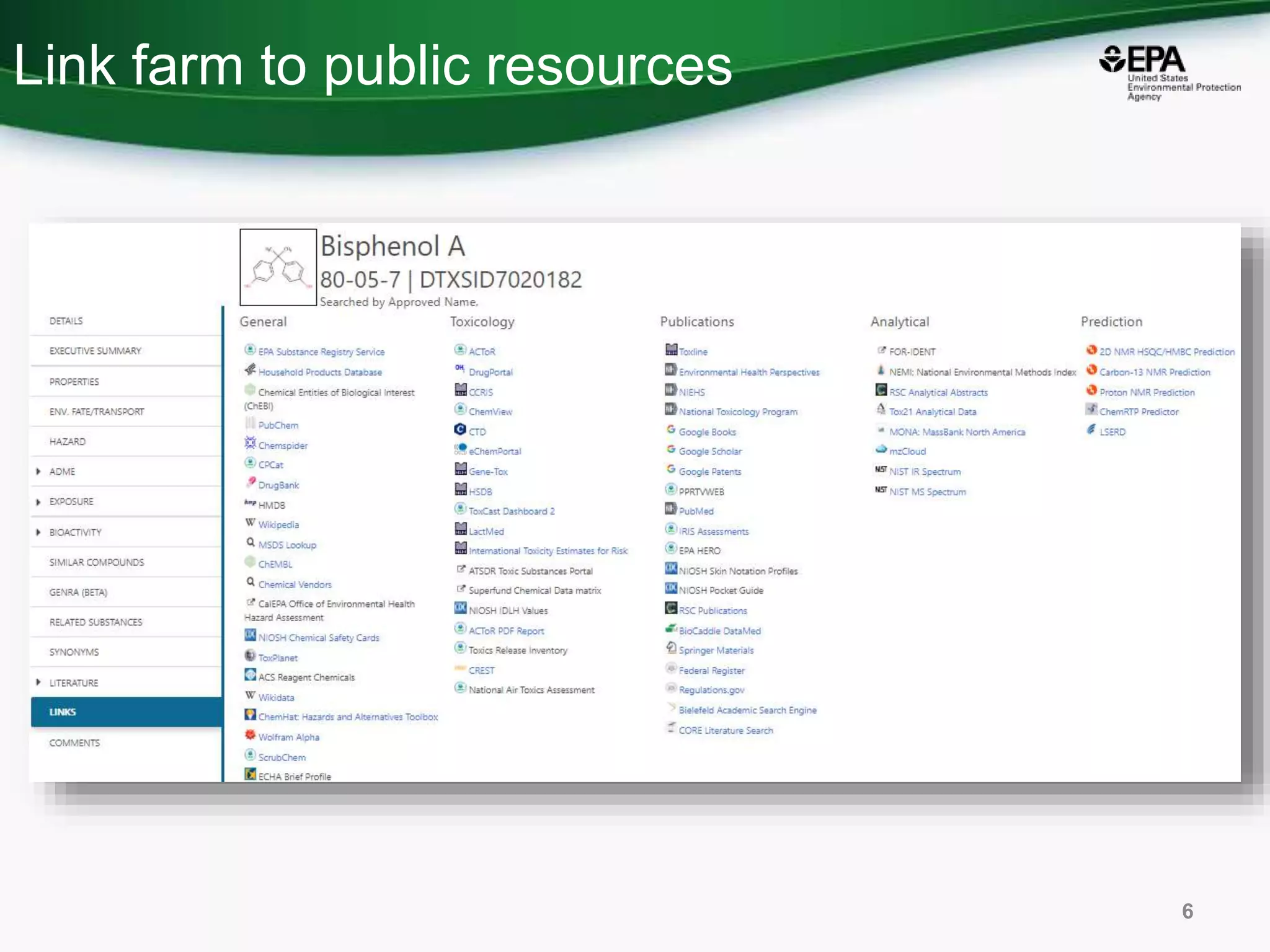Click the CTD blue circle icon

(460, 429)
